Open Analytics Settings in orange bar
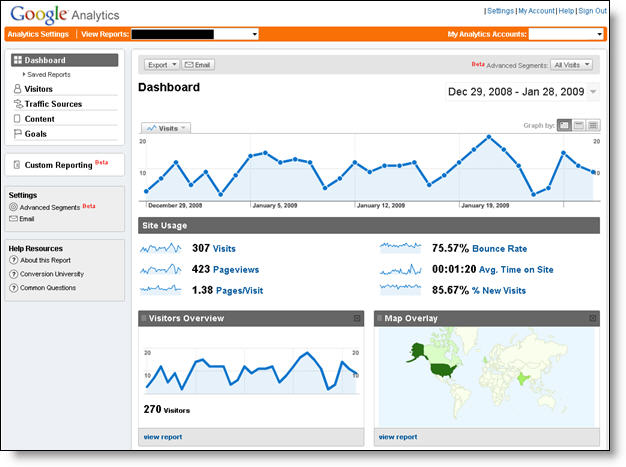The height and width of the screenshot is (467, 626). [38, 34]
